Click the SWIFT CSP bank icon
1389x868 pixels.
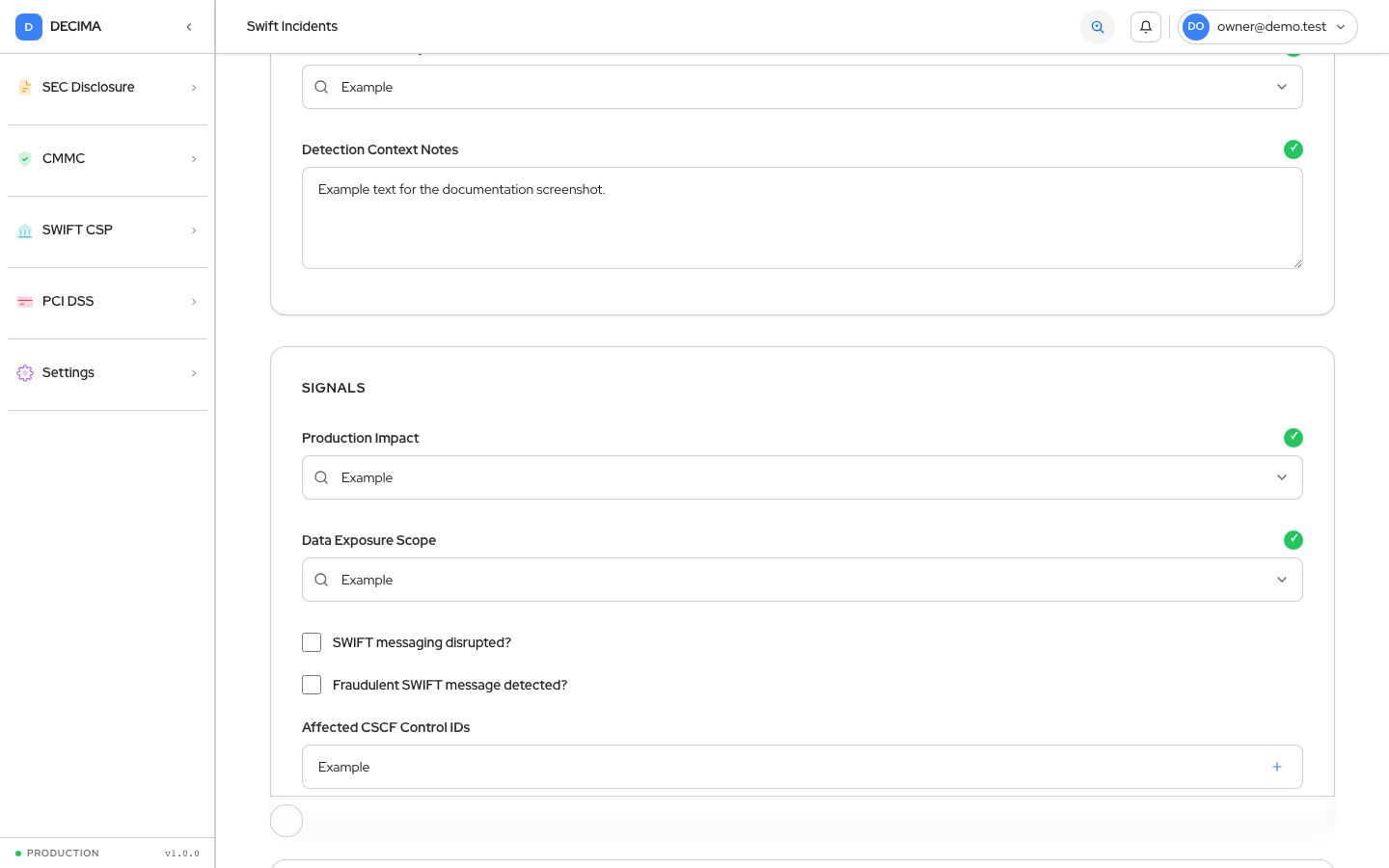25,231
